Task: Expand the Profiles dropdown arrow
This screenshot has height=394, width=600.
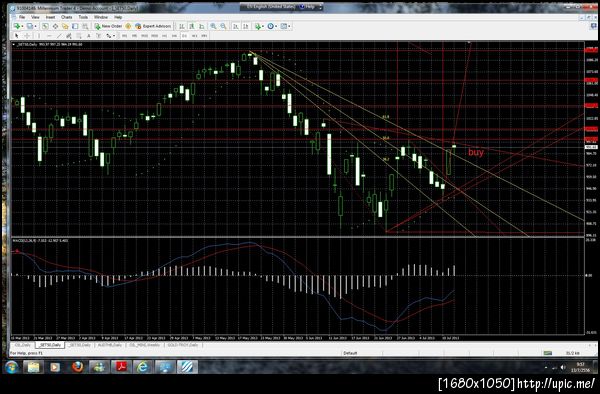Action: 35,26
